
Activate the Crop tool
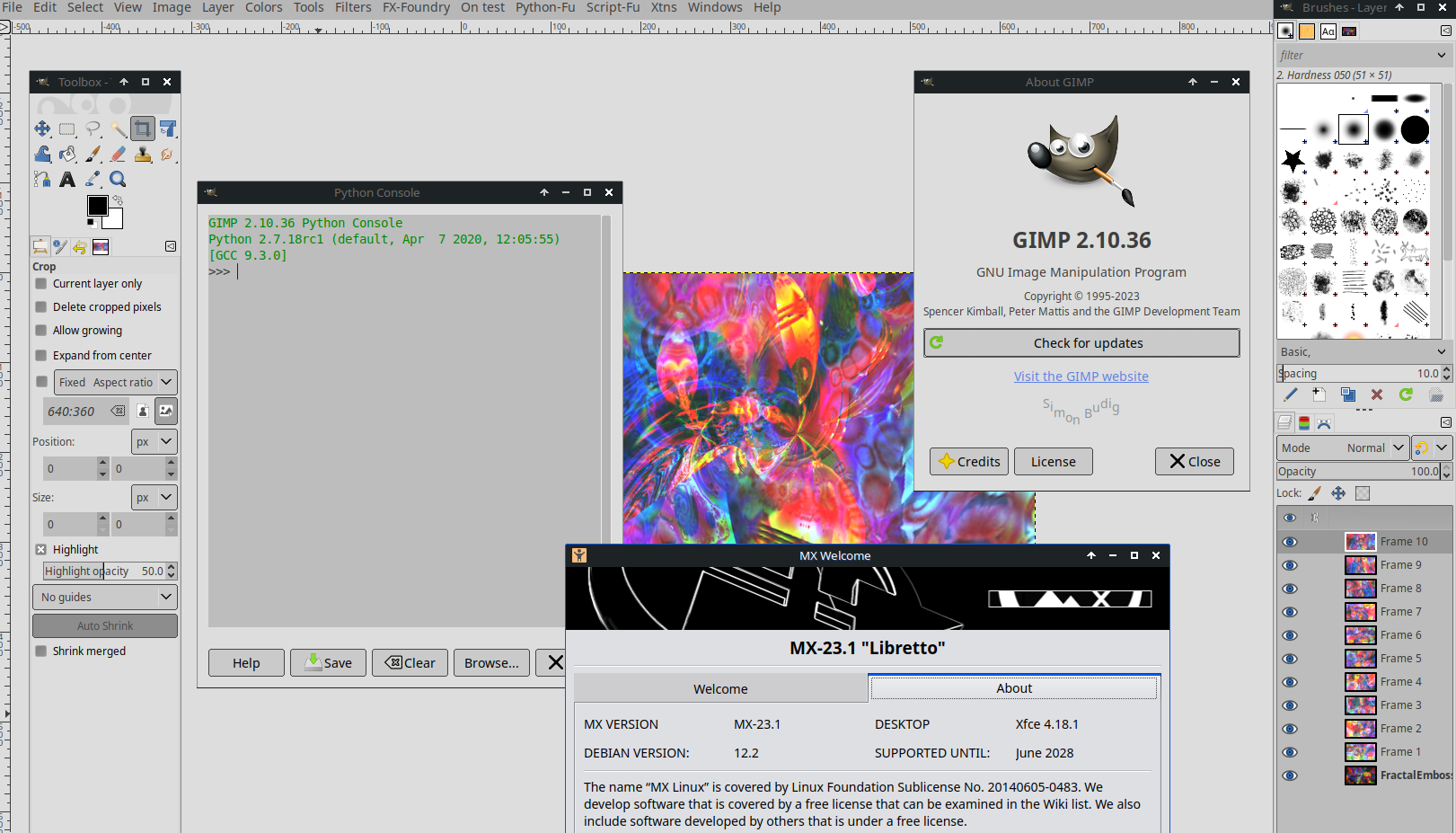pos(142,128)
